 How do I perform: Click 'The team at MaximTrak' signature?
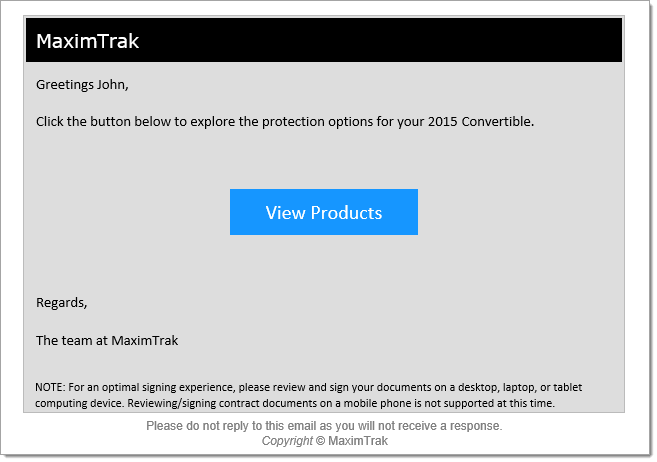(107, 341)
